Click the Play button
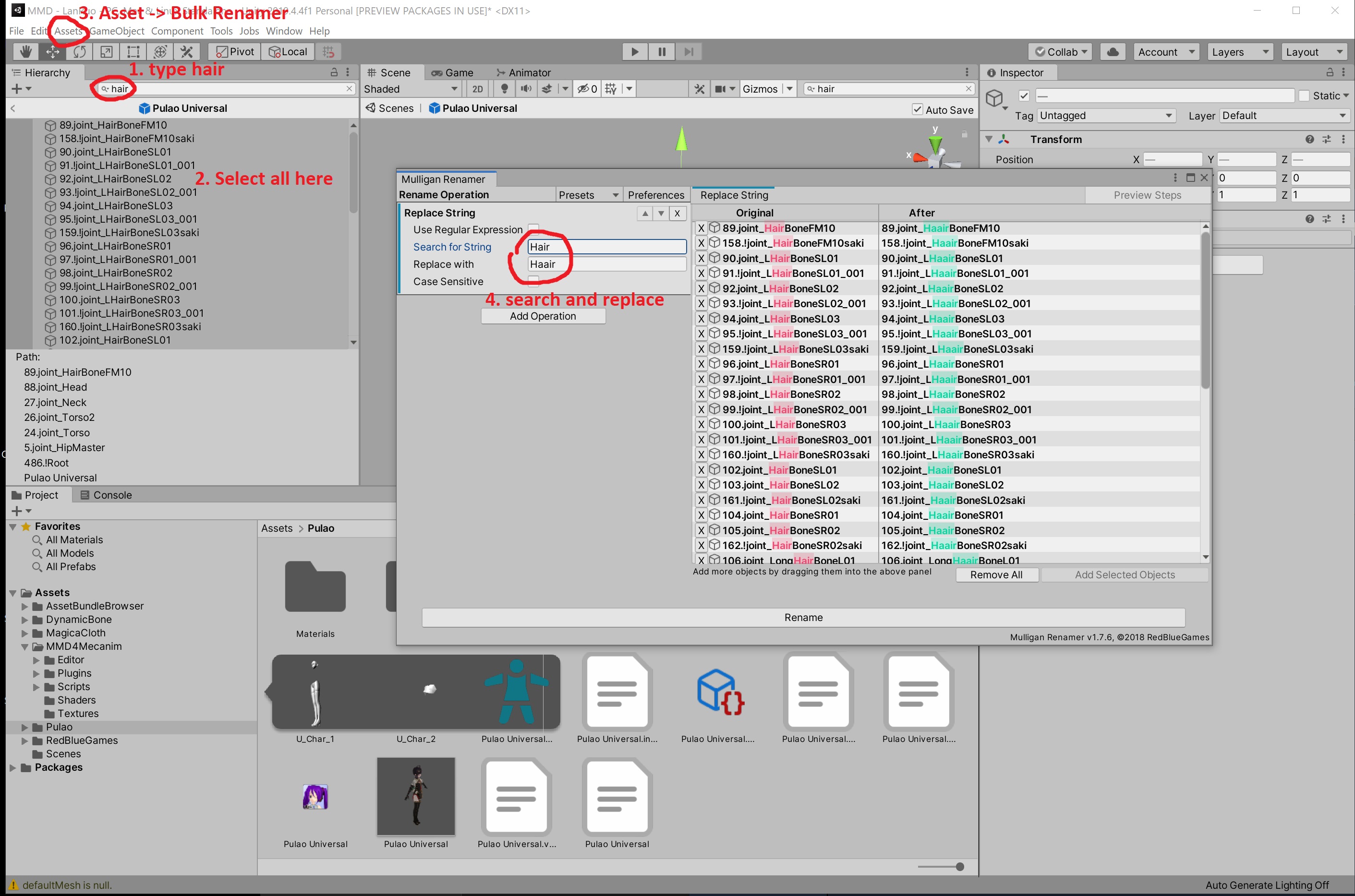This screenshot has height=896, width=1355. (635, 52)
